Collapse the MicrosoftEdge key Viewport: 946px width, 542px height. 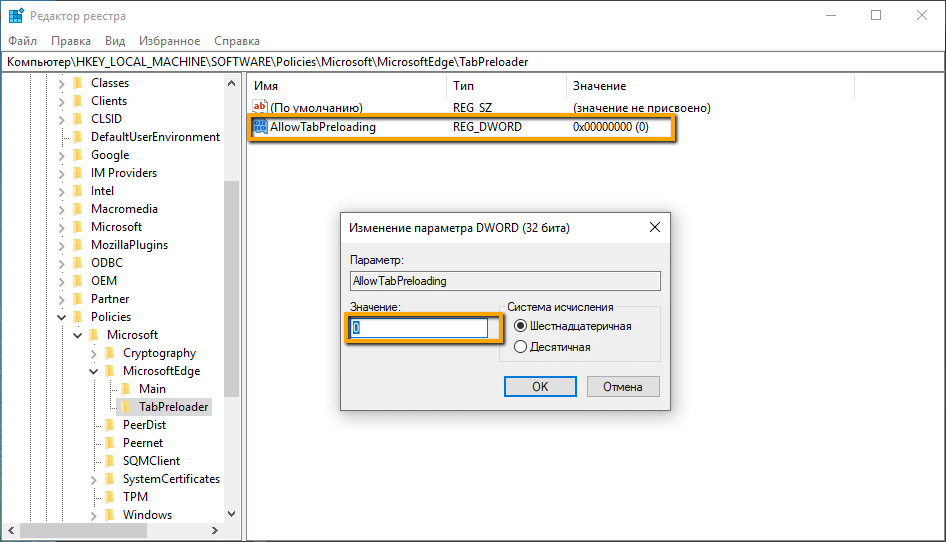click(x=94, y=372)
